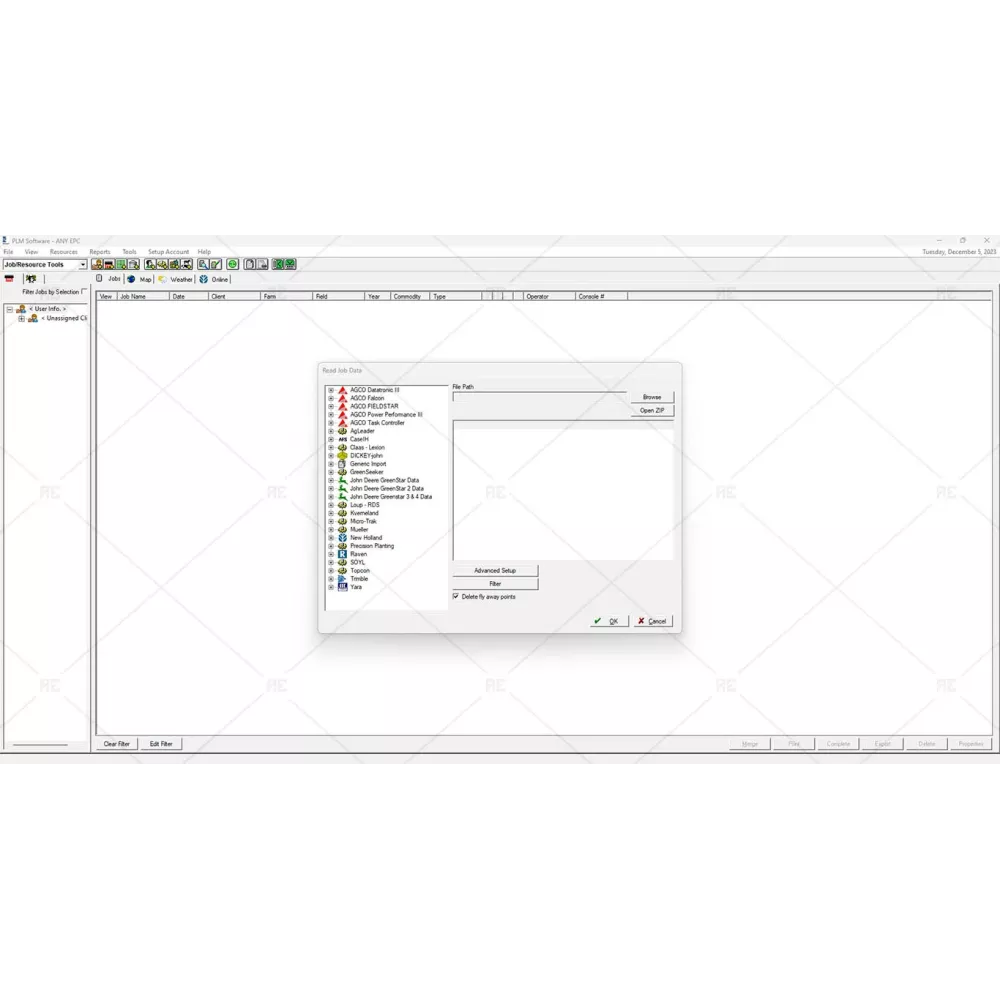The image size is (1000, 1000).
Task: Click the John Deere GreenStar Data icon
Action: coord(342,480)
